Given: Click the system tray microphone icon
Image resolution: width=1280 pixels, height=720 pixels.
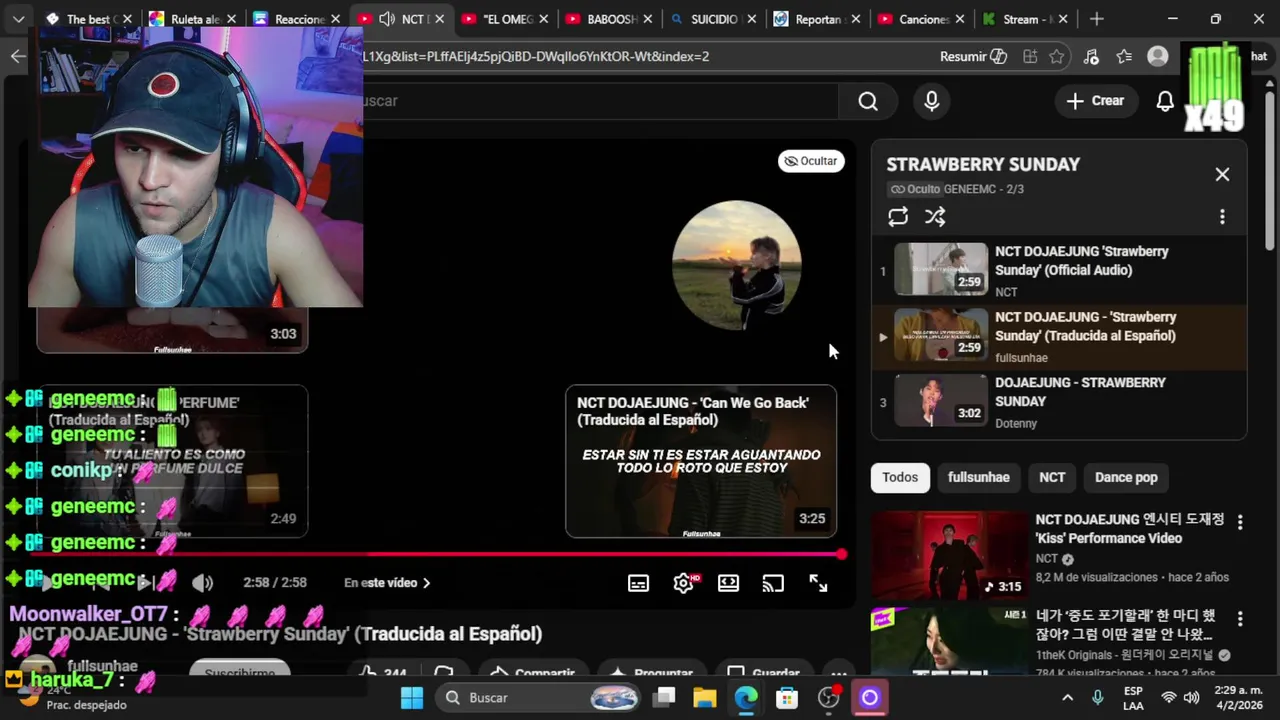Looking at the screenshot, I should point(1098,698).
